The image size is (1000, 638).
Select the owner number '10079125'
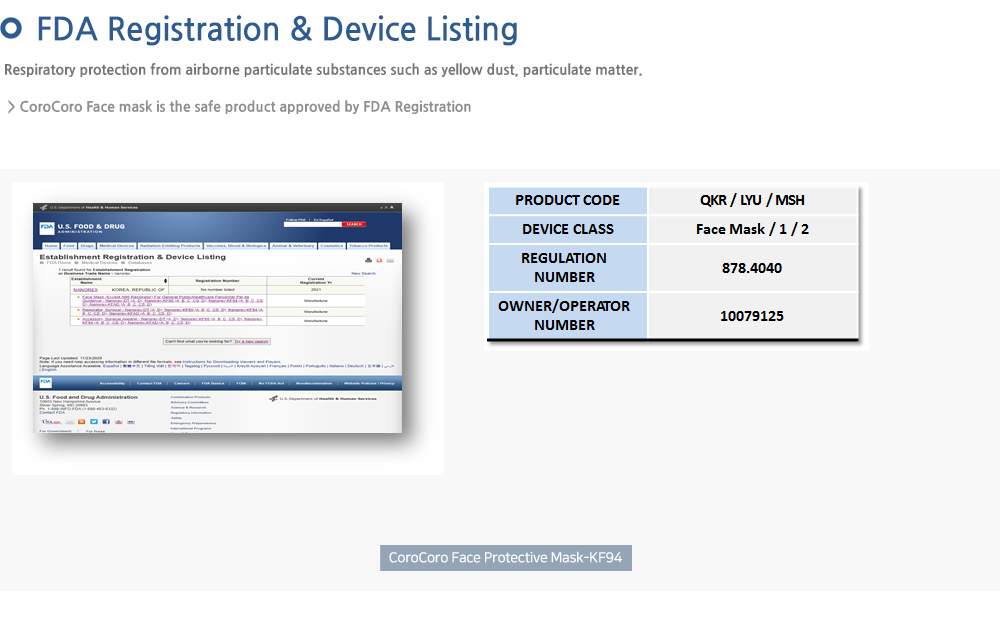[753, 316]
